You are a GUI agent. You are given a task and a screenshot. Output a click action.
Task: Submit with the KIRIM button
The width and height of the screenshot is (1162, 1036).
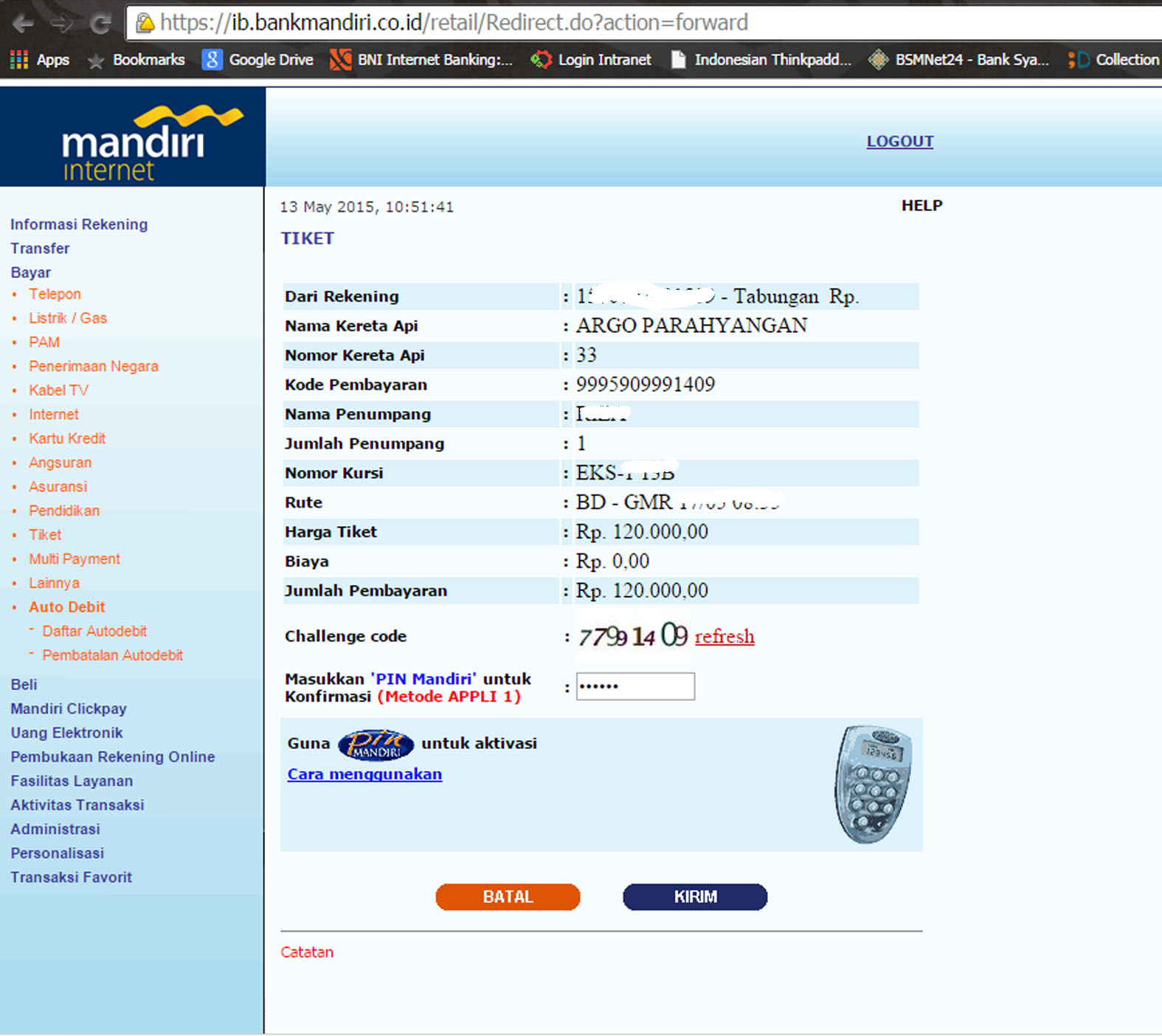[695, 897]
